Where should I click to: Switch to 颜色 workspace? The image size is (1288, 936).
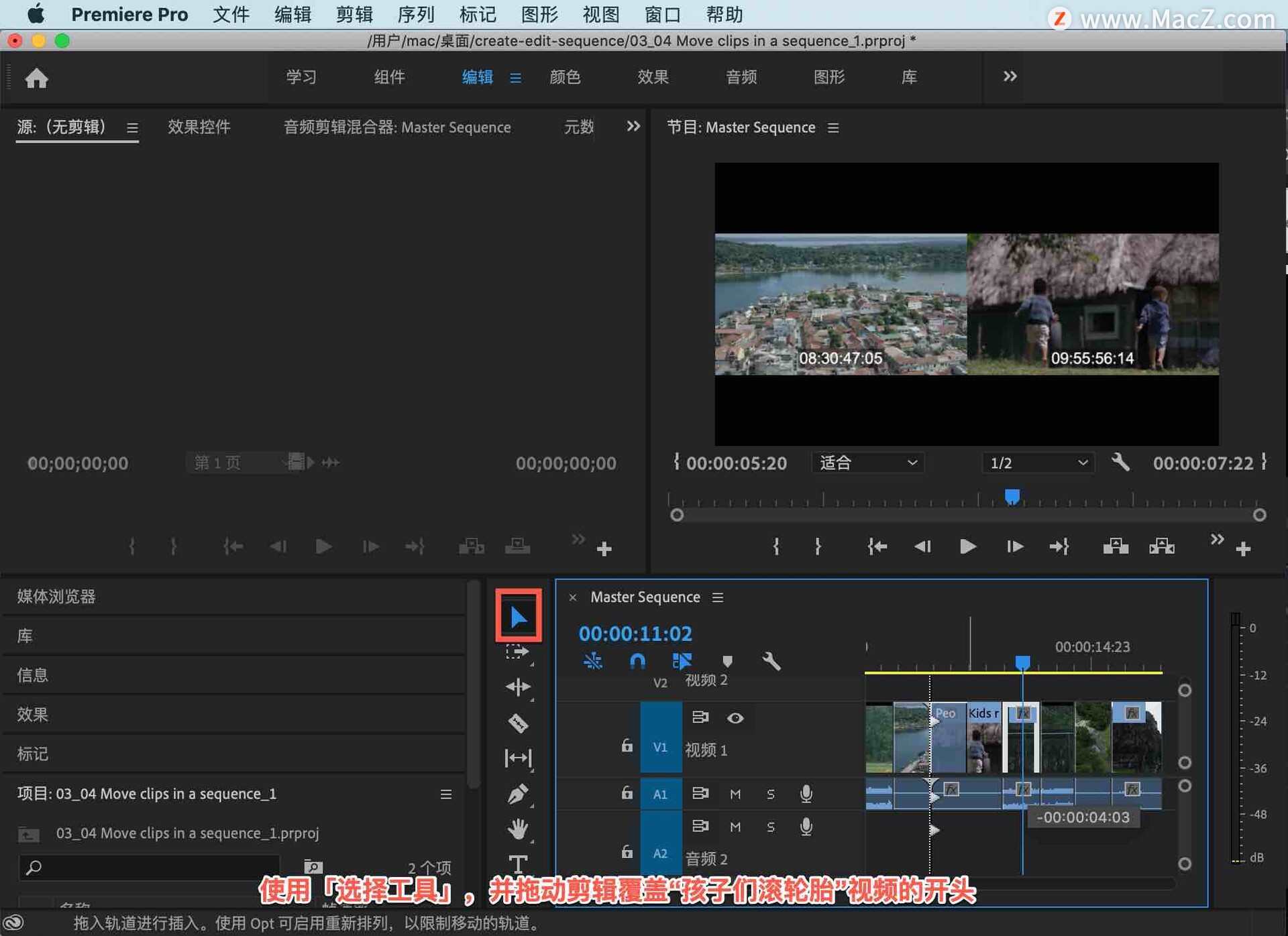[x=565, y=77]
